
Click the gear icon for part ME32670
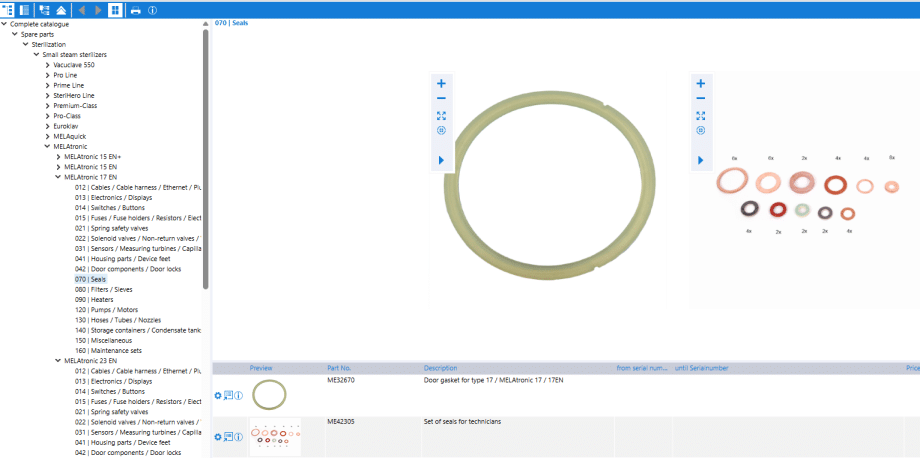click(x=218, y=396)
